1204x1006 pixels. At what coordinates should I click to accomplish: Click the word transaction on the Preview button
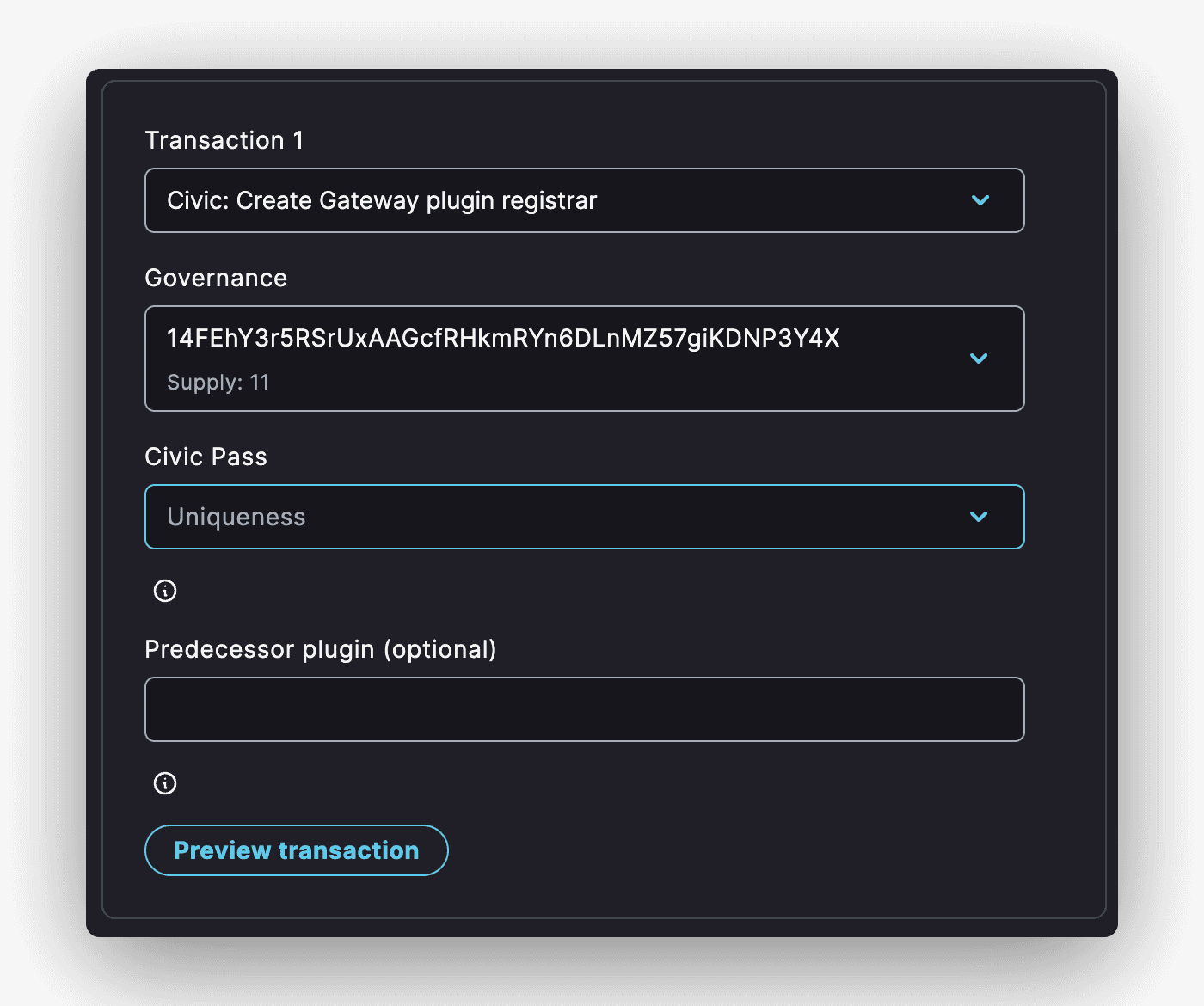tap(348, 850)
